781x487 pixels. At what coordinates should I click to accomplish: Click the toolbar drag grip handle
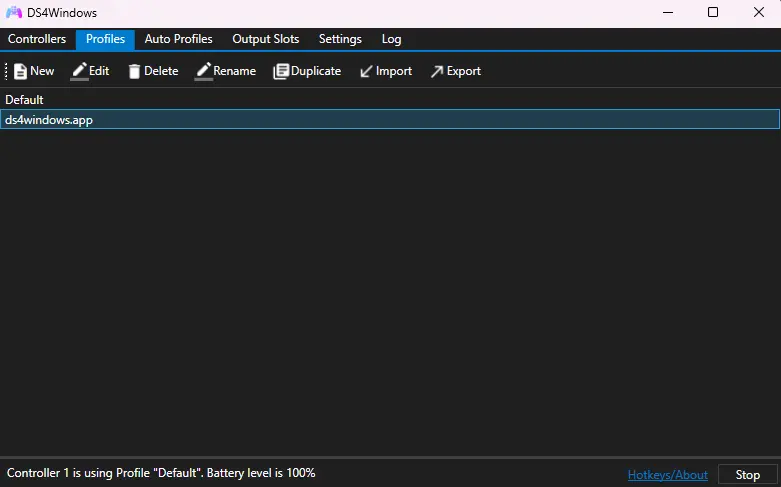coord(6,71)
